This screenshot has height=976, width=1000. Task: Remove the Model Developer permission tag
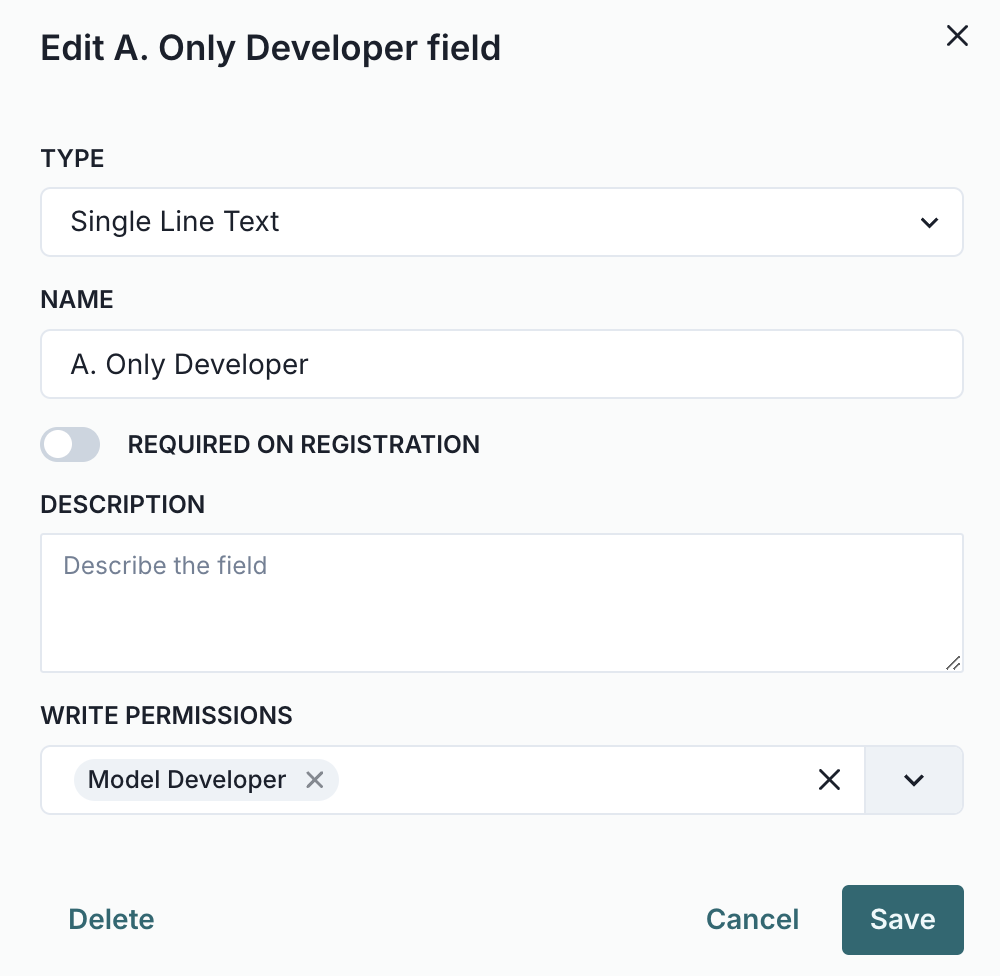[314, 780]
